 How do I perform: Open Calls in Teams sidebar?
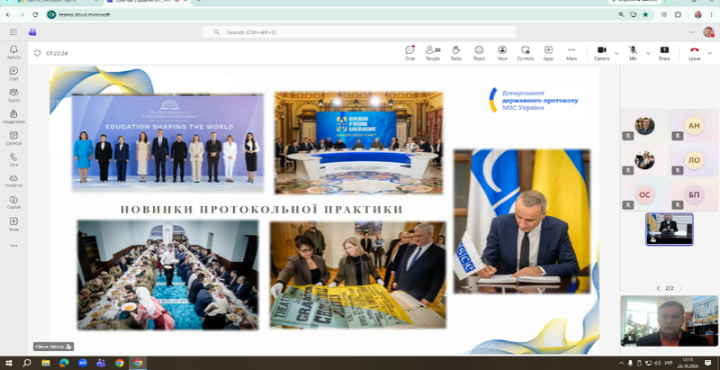pyautogui.click(x=14, y=160)
